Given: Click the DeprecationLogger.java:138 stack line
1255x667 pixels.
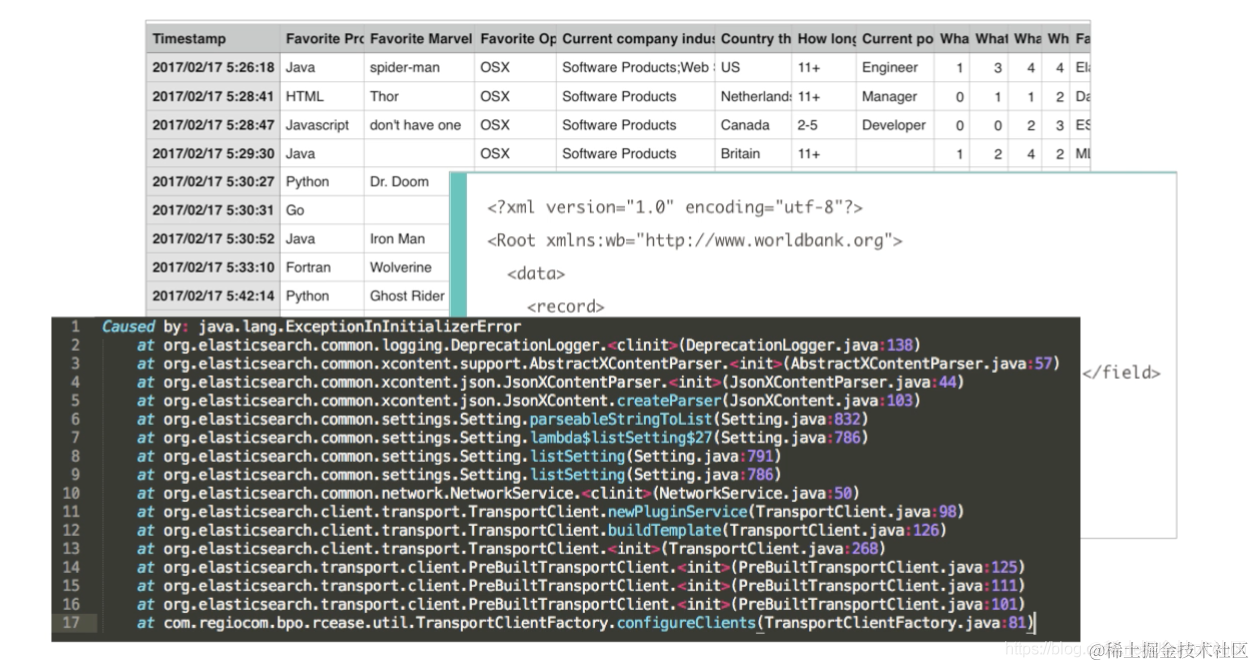Looking at the screenshot, I should click(x=528, y=345).
